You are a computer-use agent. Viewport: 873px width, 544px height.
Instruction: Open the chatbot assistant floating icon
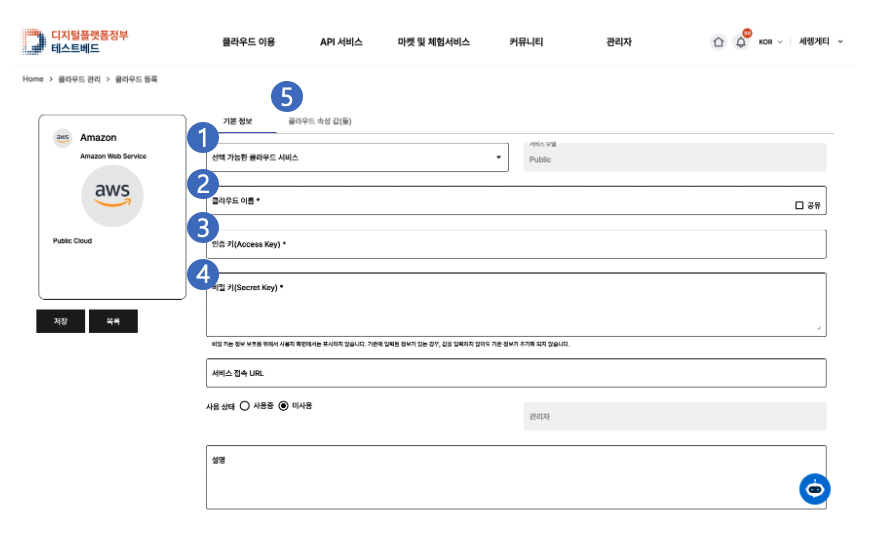815,488
